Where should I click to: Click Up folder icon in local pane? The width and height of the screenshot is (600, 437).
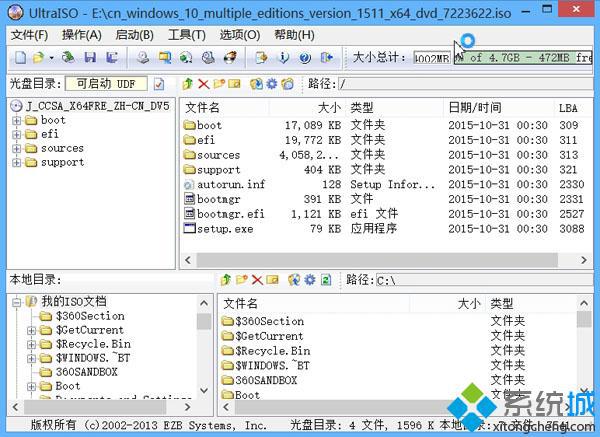(x=226, y=280)
